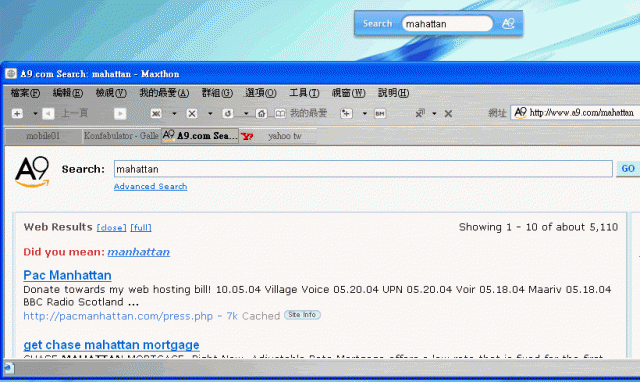
Task: Open dropdown beside refresh icon
Action: coord(246,113)
